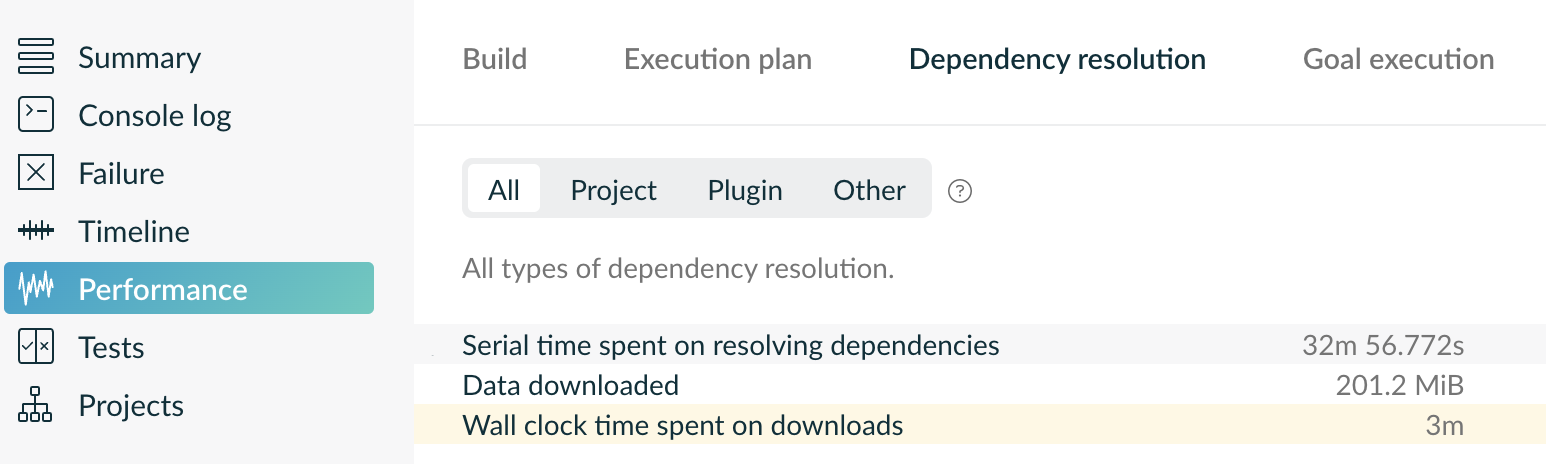Click the help question mark icon
This screenshot has height=464, width=1546.
pyautogui.click(x=960, y=191)
